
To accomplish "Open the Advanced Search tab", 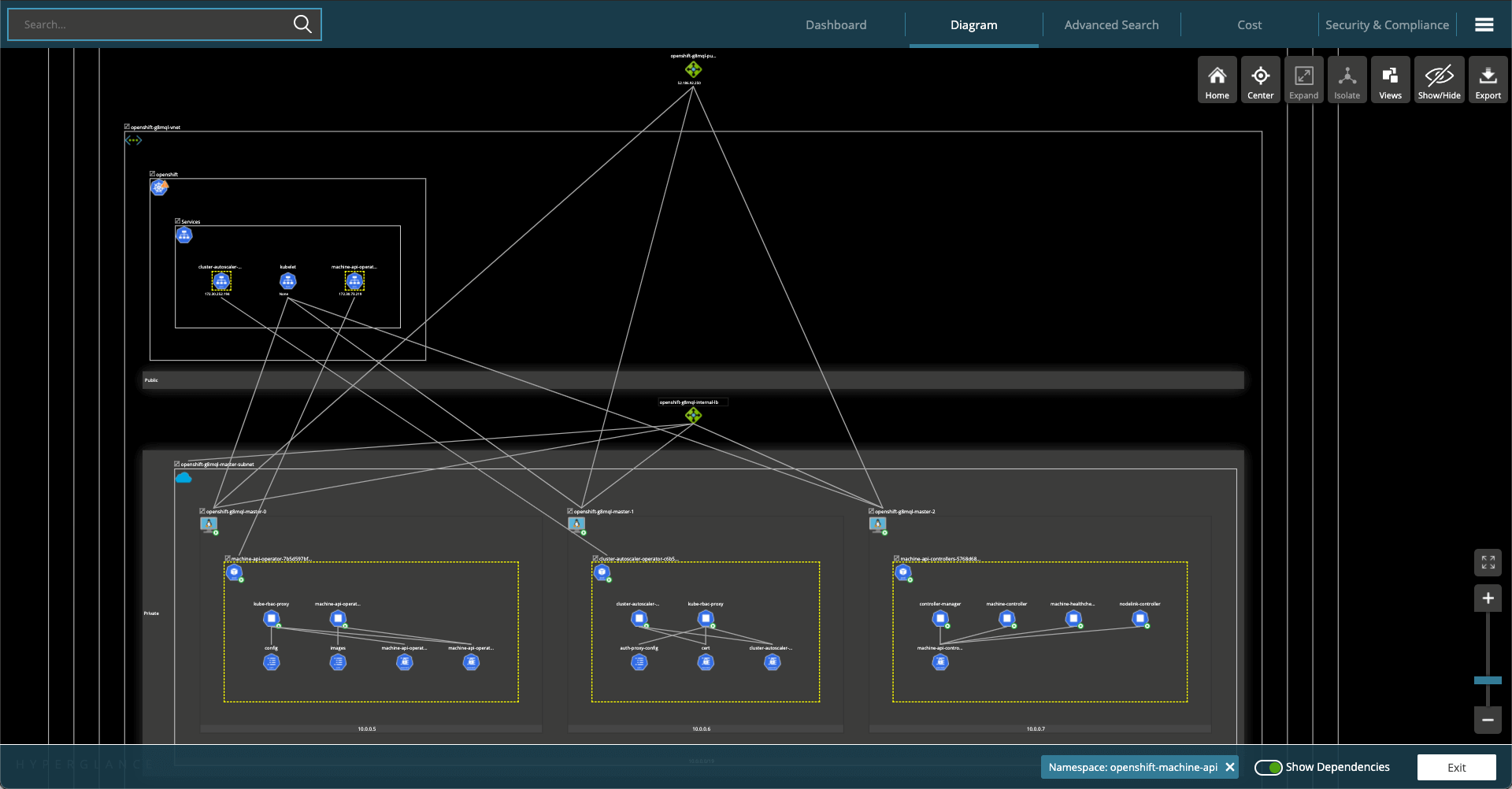I will 1111,25.
